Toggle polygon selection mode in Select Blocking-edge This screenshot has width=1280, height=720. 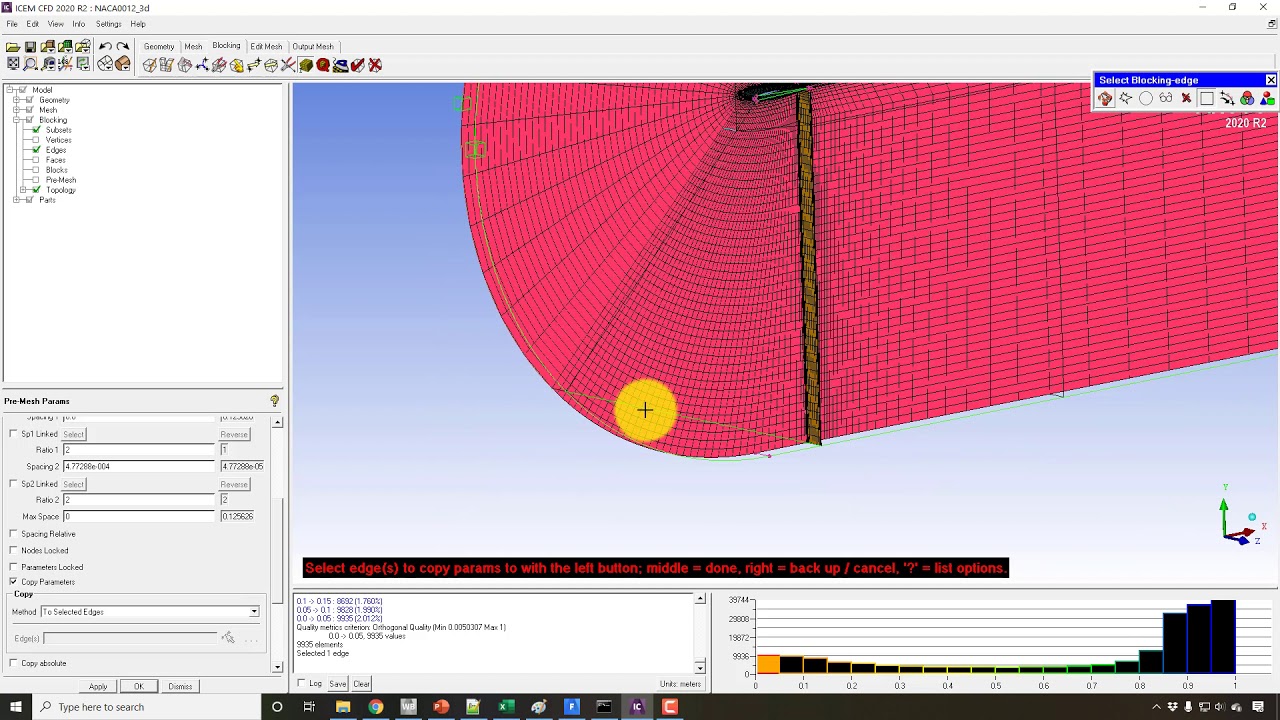[1126, 98]
